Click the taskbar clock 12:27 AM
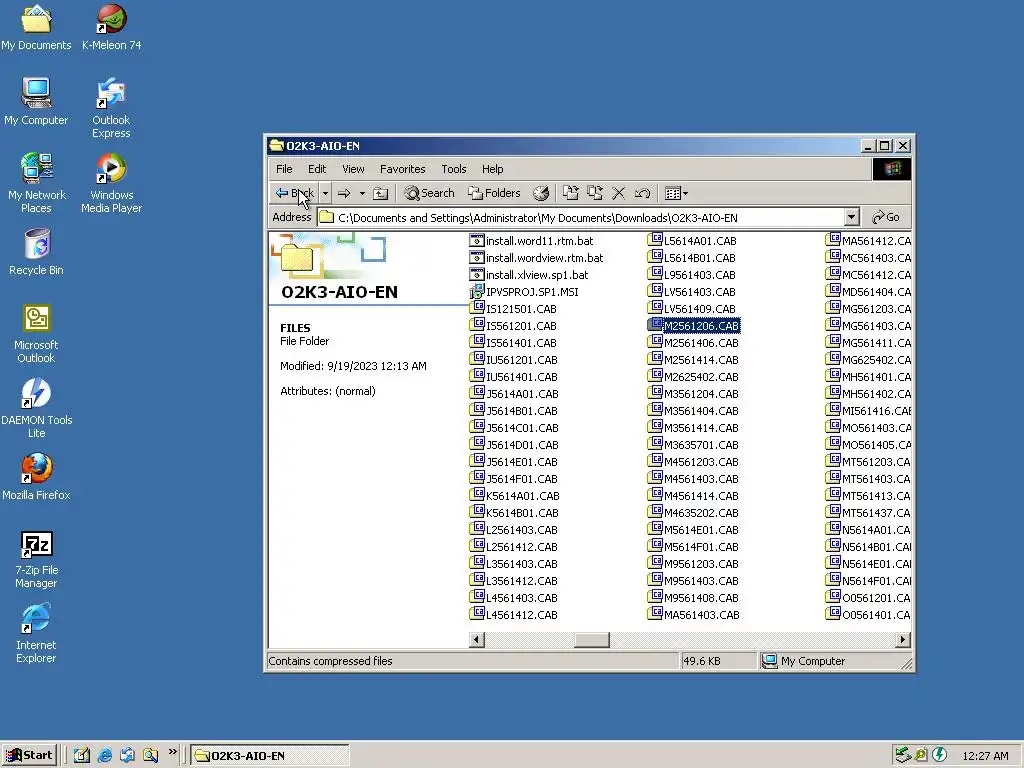 (x=985, y=756)
